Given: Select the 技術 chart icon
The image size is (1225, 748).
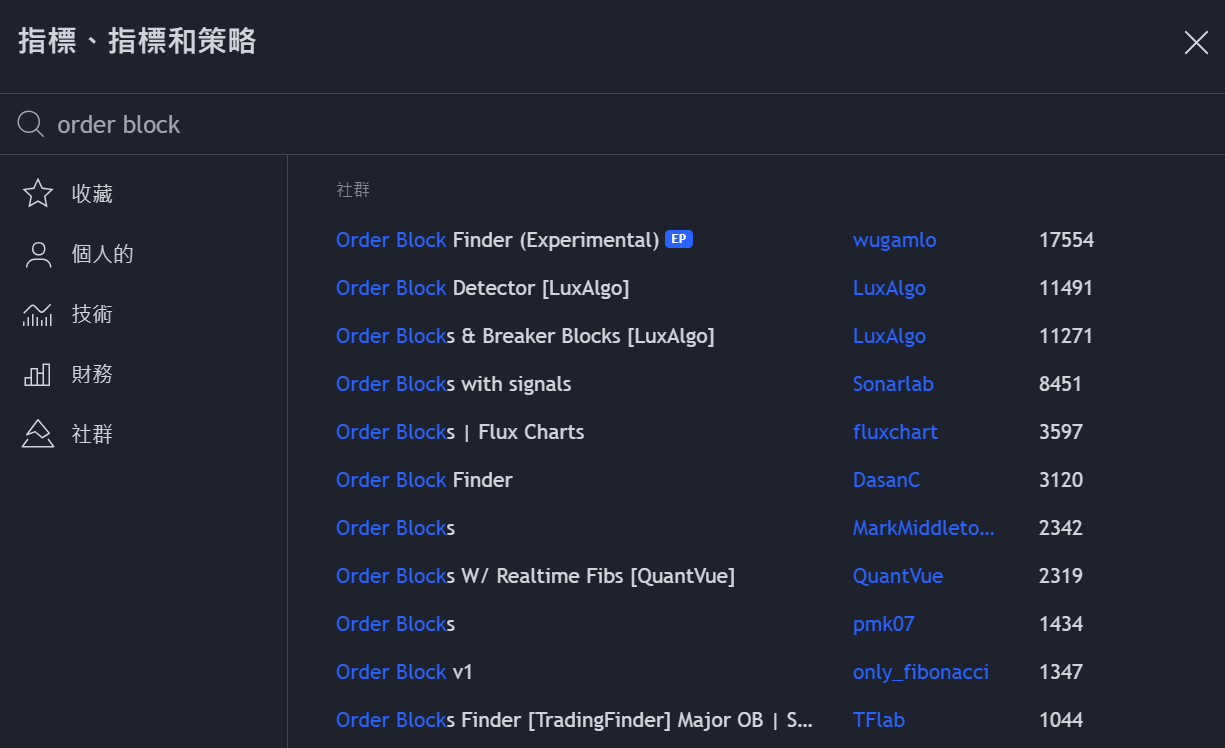Looking at the screenshot, I should click(x=38, y=314).
